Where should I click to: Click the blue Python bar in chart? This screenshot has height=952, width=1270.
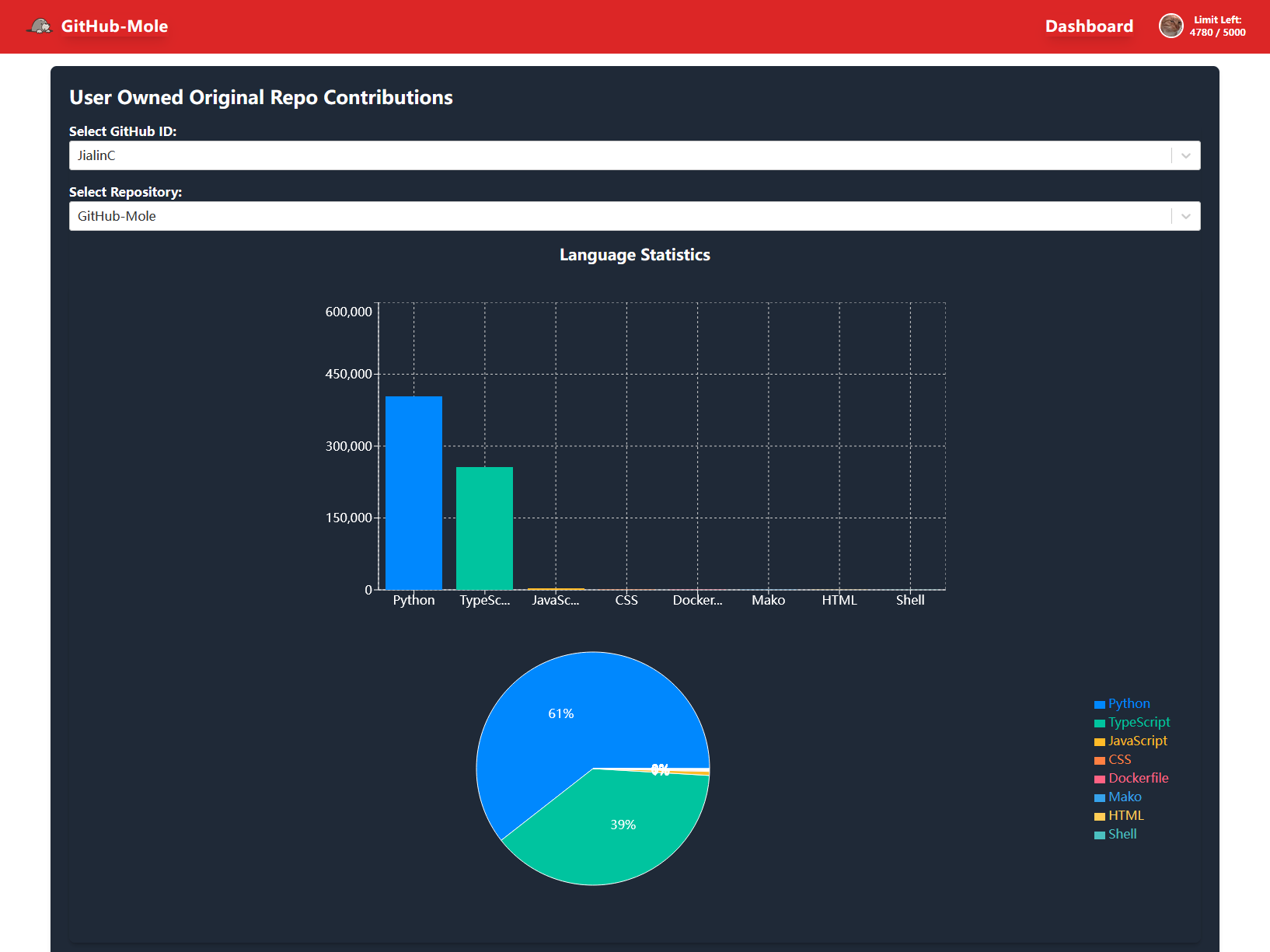coord(413,493)
